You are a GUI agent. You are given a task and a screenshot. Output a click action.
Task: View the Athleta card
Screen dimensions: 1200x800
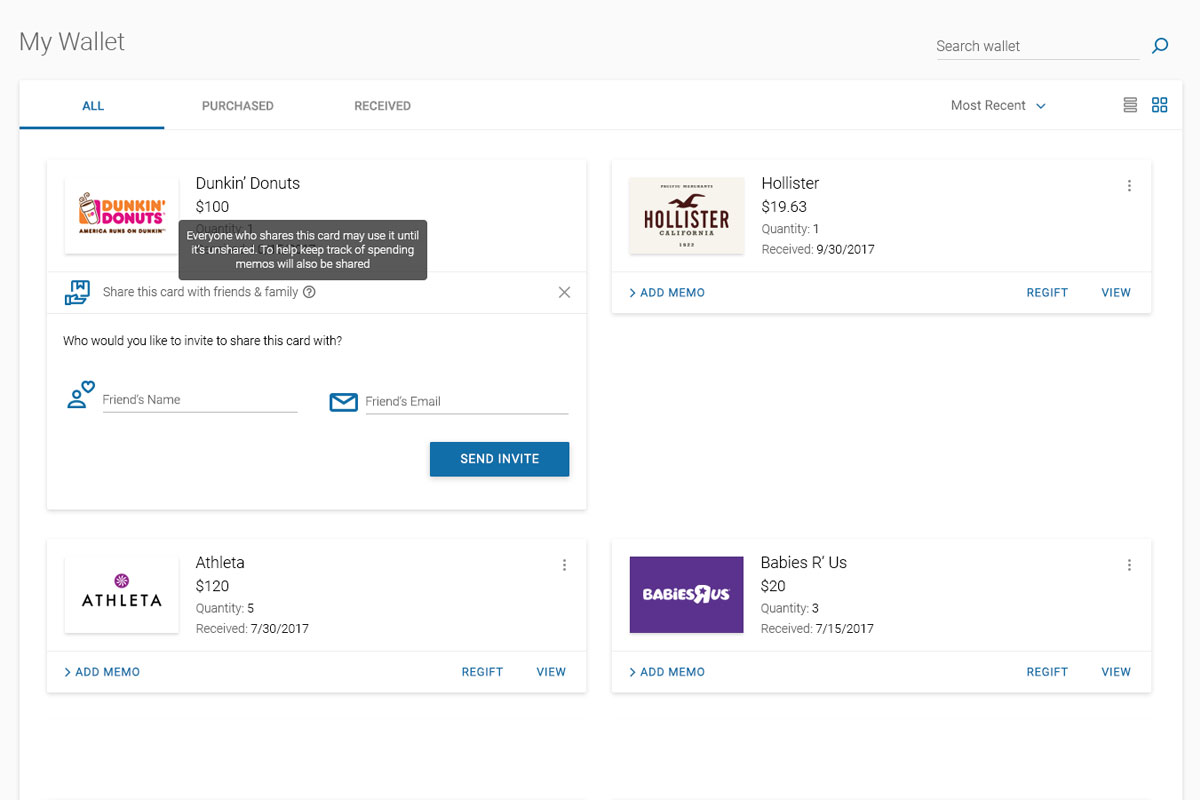(x=551, y=672)
